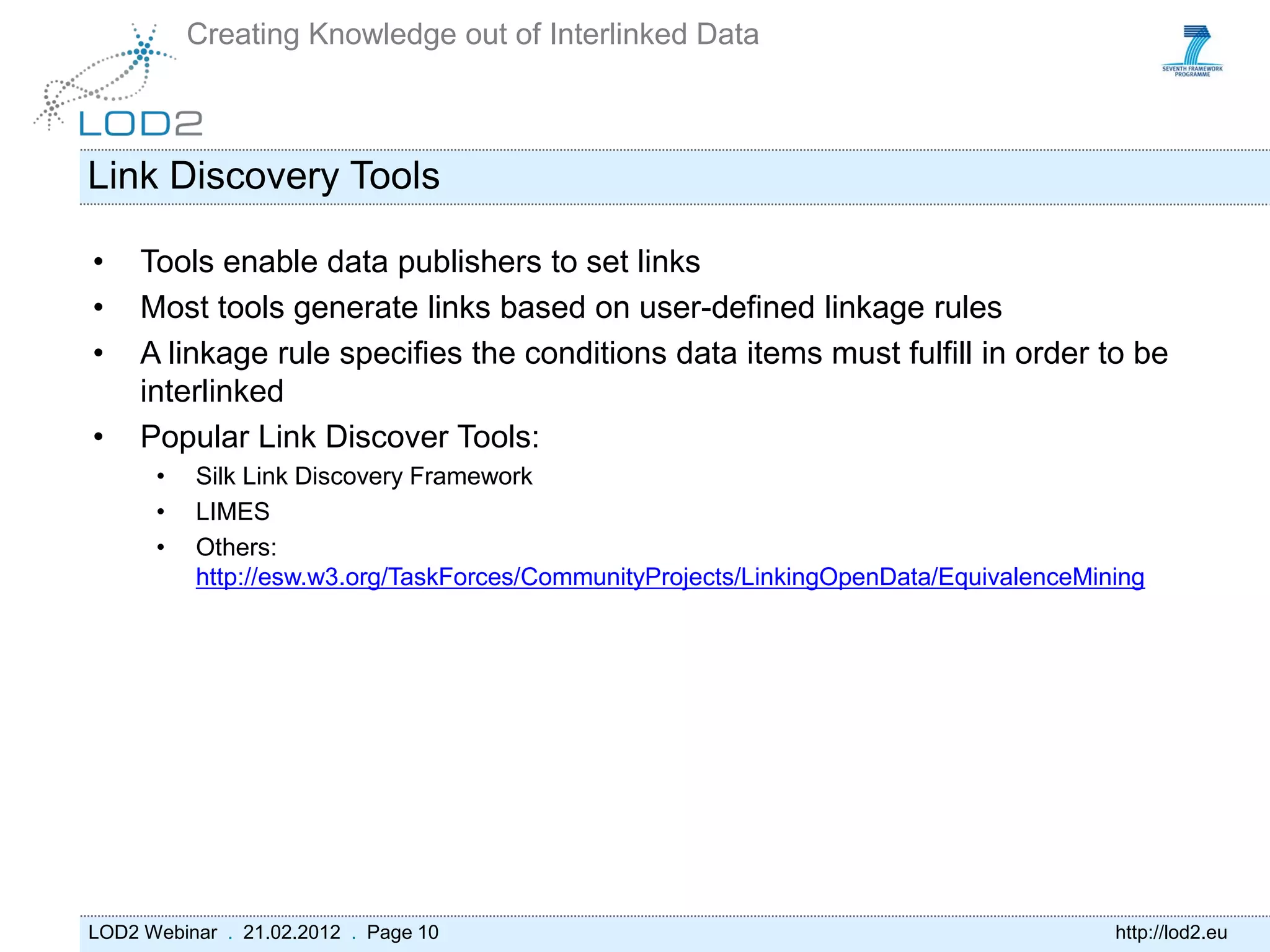Click 'Tools enable data publishers to set links'

pyautogui.click(x=420, y=262)
